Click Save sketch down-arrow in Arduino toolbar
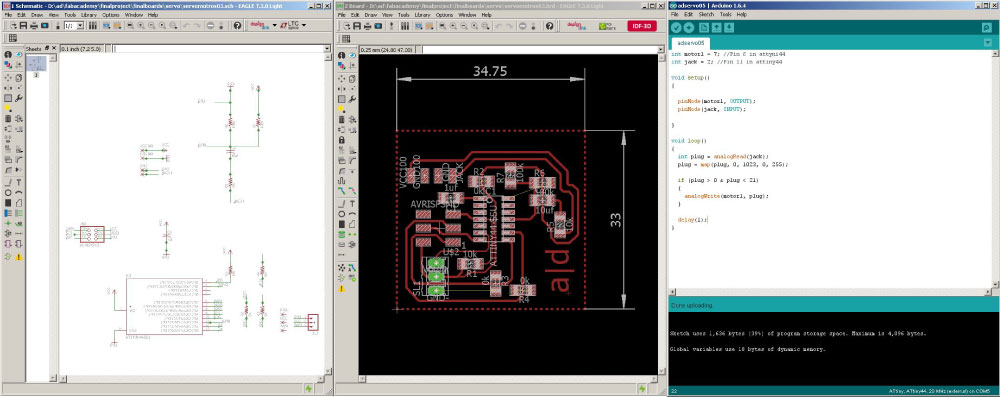 [730, 27]
